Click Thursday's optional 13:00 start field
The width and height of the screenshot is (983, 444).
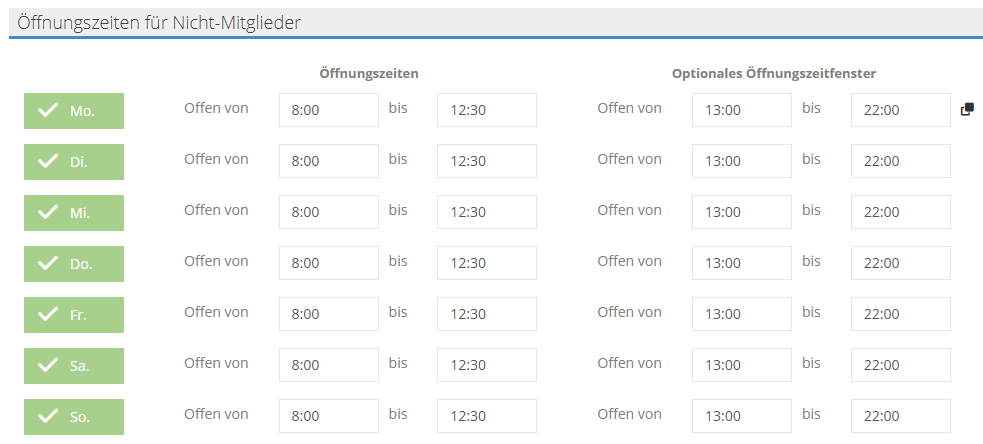741,263
